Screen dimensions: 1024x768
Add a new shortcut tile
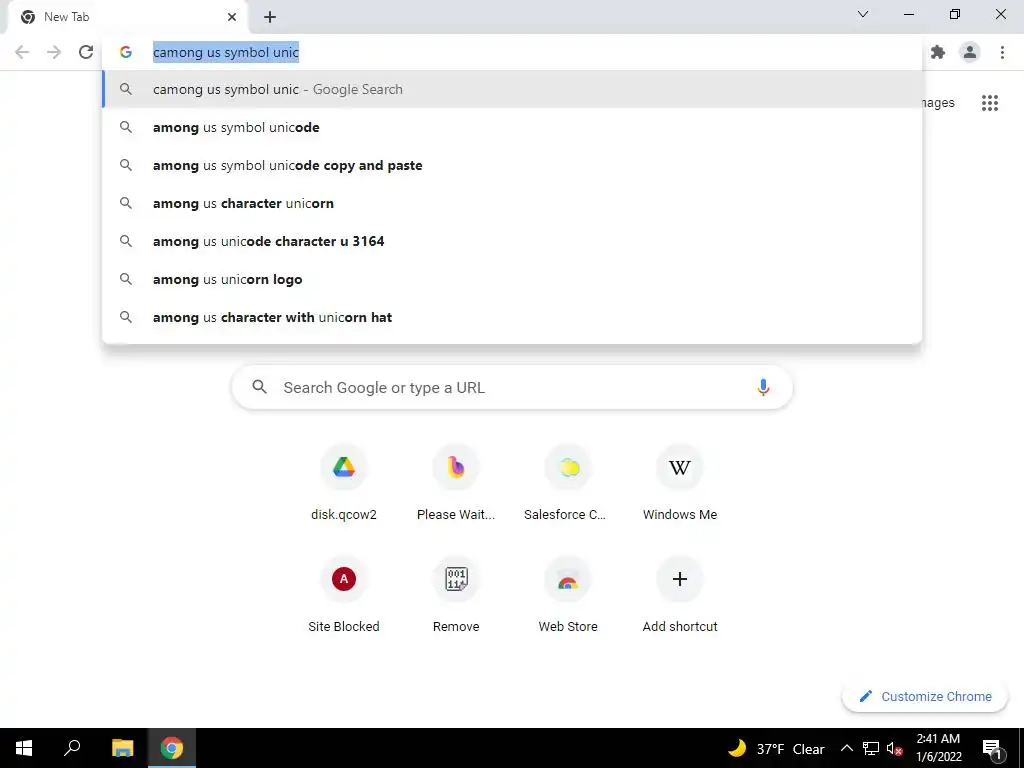point(680,595)
